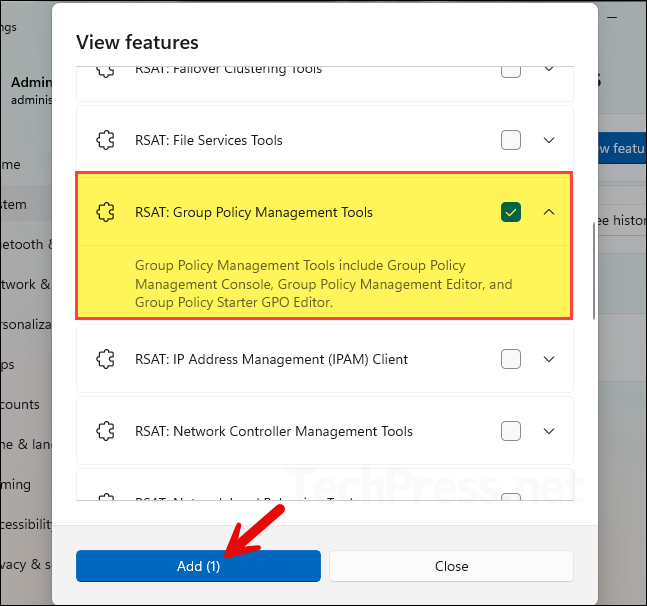Screen dimensions: 647x606
Task: Click the IP Address Management (IPAM) Client puzzle icon
Action: (105, 359)
